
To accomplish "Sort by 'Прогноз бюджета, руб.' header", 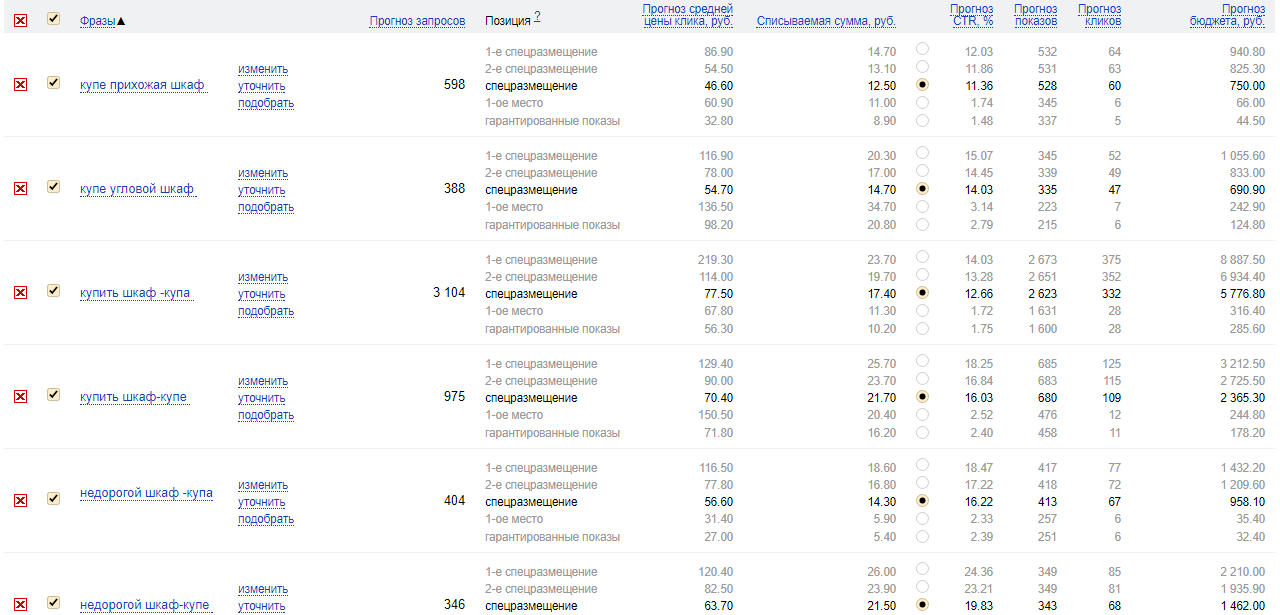I will [x=1227, y=15].
